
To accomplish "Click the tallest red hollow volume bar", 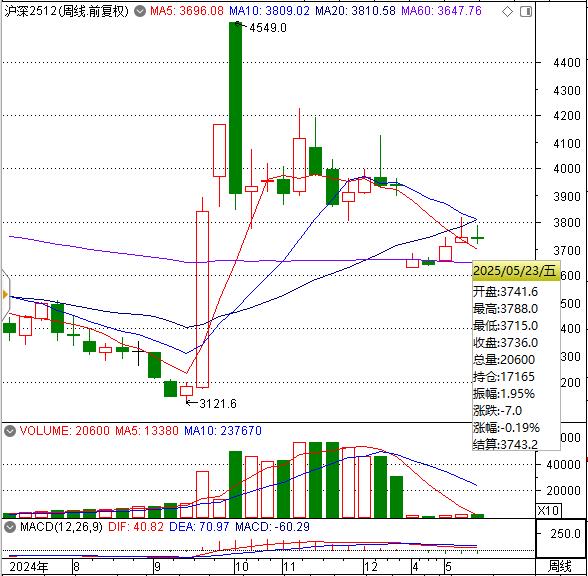I will [x=299, y=480].
